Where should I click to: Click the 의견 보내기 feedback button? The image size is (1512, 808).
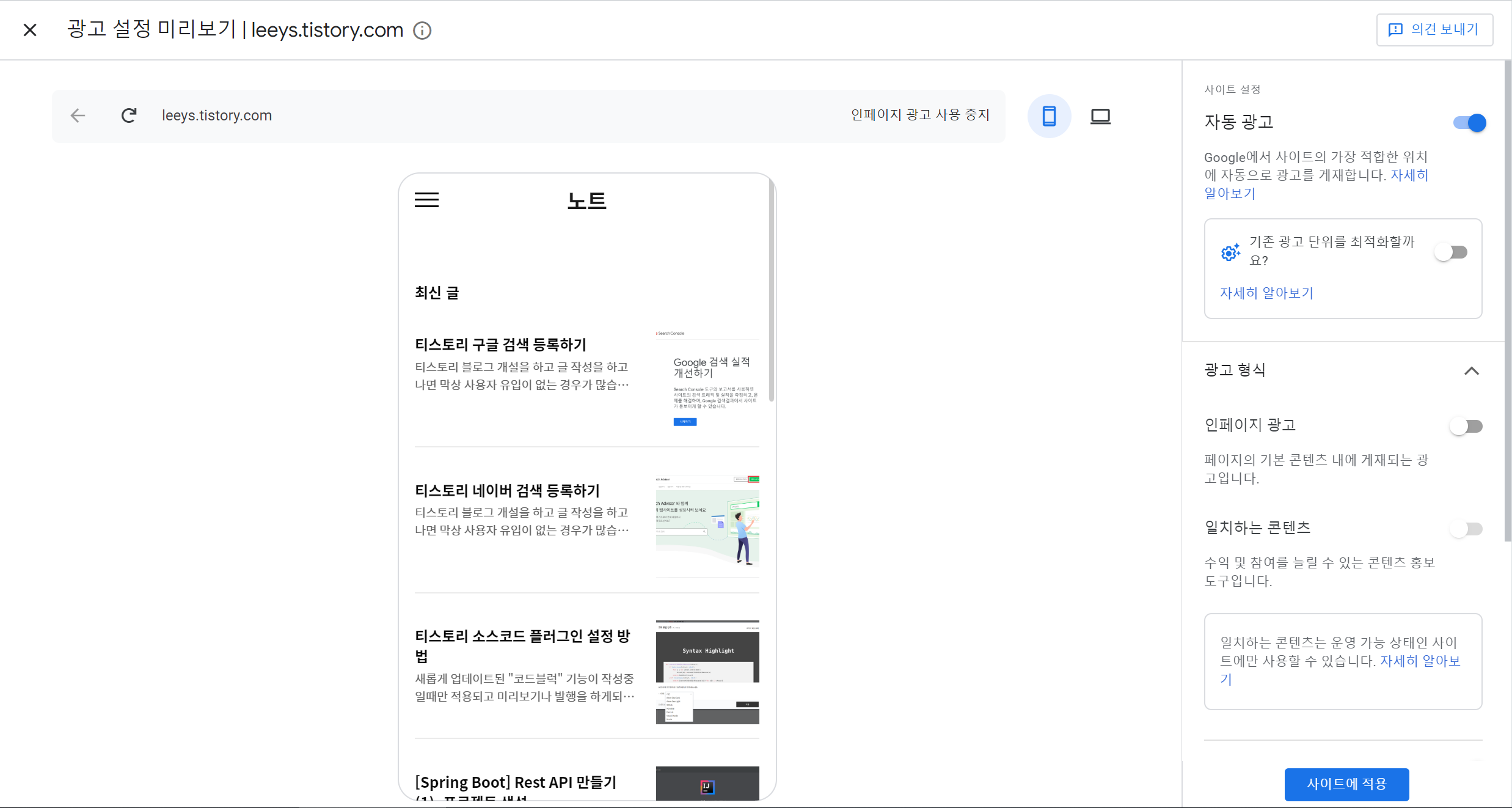[x=1434, y=29]
